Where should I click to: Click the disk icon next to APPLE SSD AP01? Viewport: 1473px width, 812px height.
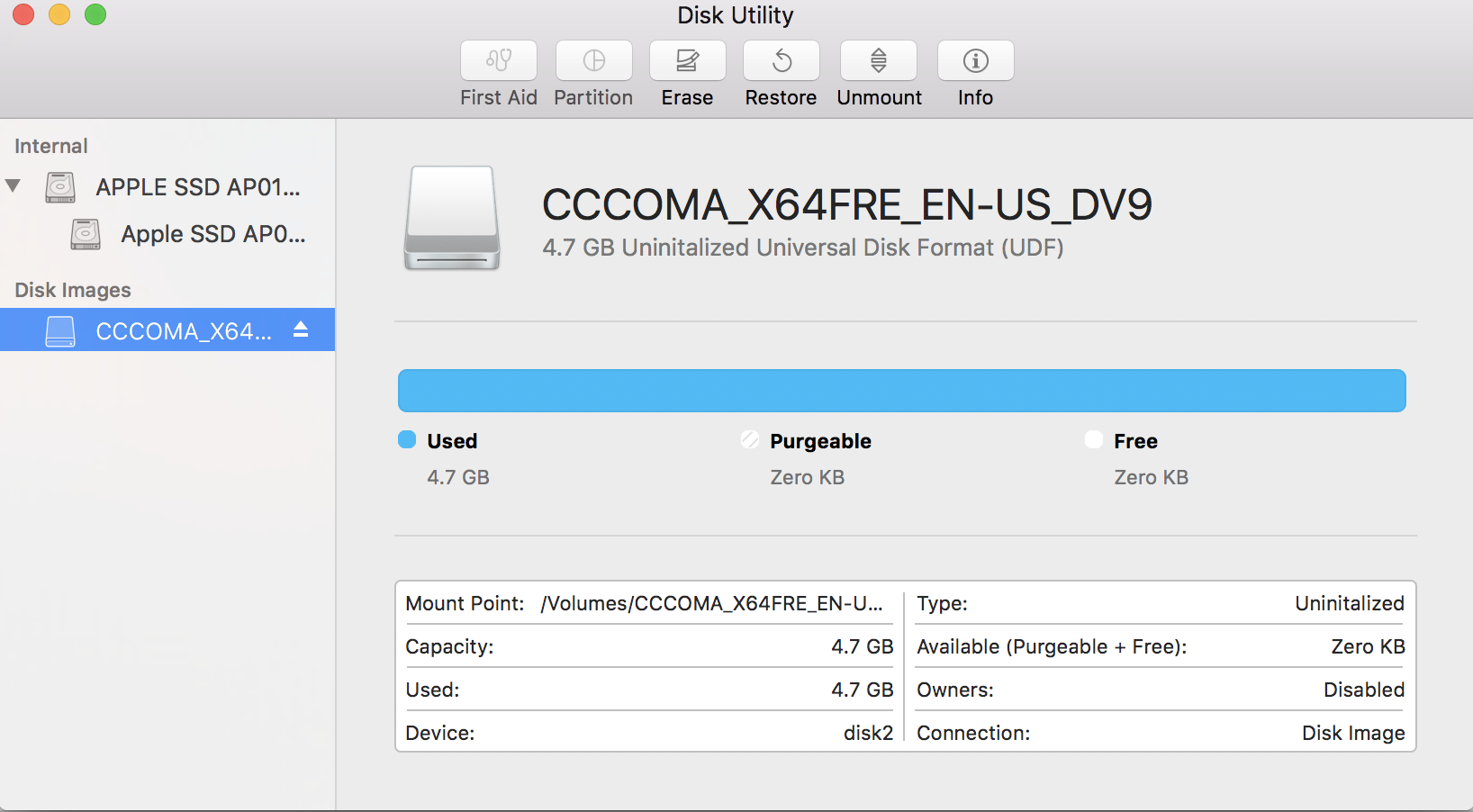(59, 186)
